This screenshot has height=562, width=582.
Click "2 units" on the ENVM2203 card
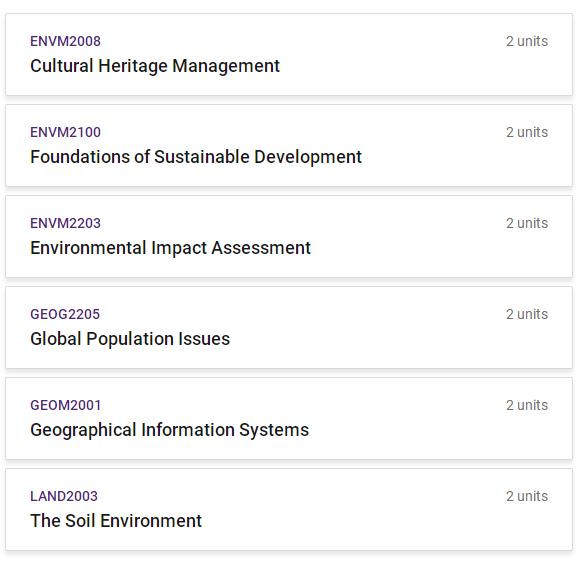pyautogui.click(x=527, y=223)
